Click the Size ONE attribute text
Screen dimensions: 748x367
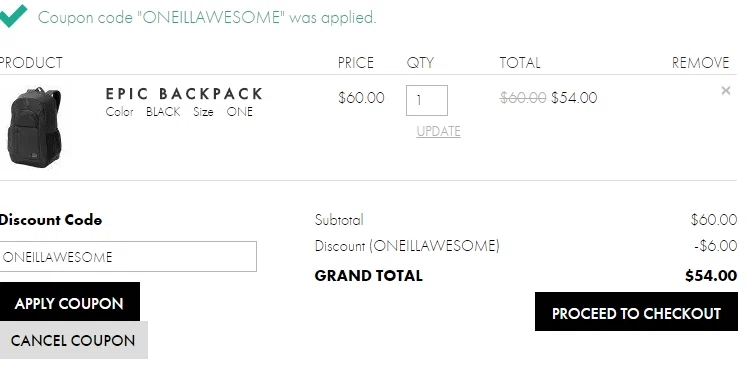click(223, 112)
